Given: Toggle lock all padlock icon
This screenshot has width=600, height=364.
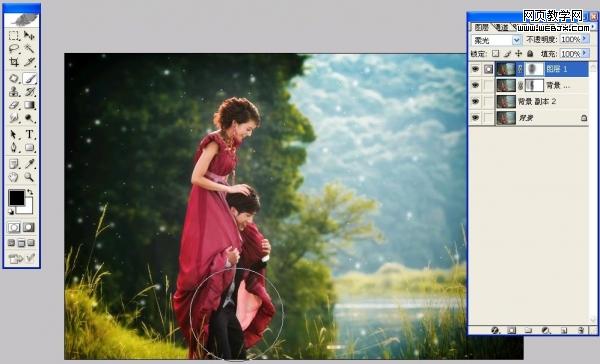Looking at the screenshot, I should [x=530, y=54].
